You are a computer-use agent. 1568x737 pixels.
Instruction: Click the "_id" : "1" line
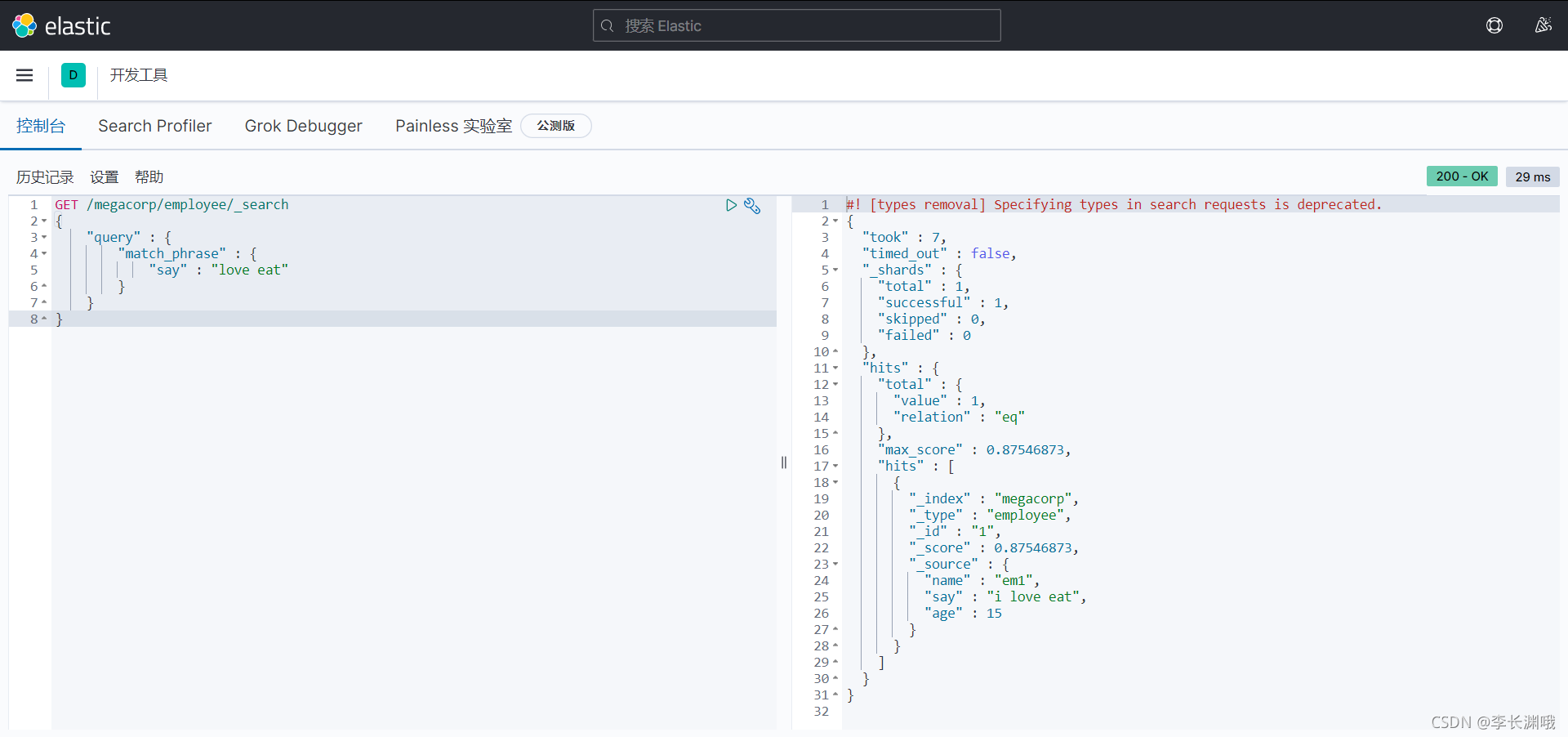955,532
